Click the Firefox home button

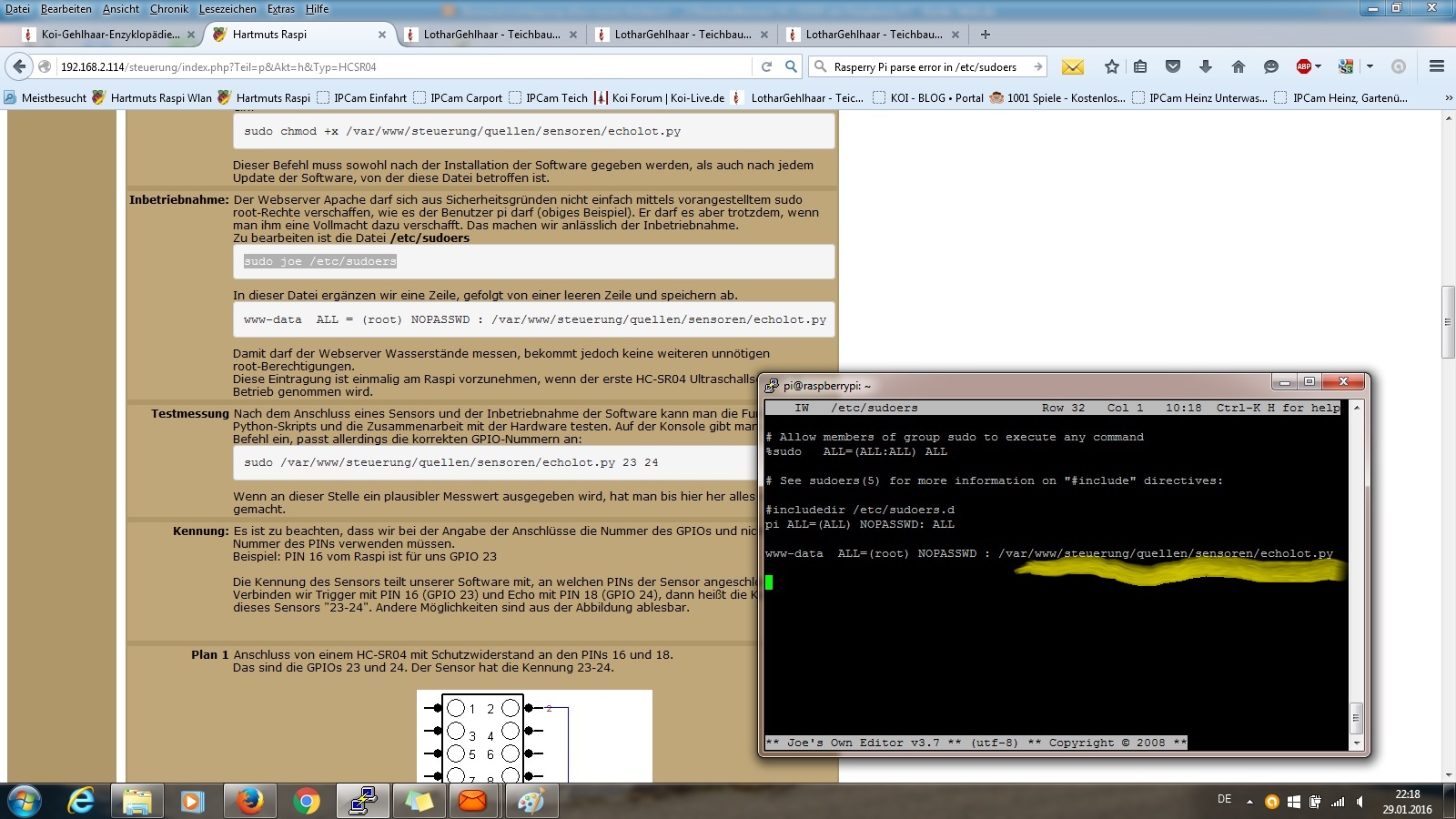pyautogui.click(x=1238, y=66)
